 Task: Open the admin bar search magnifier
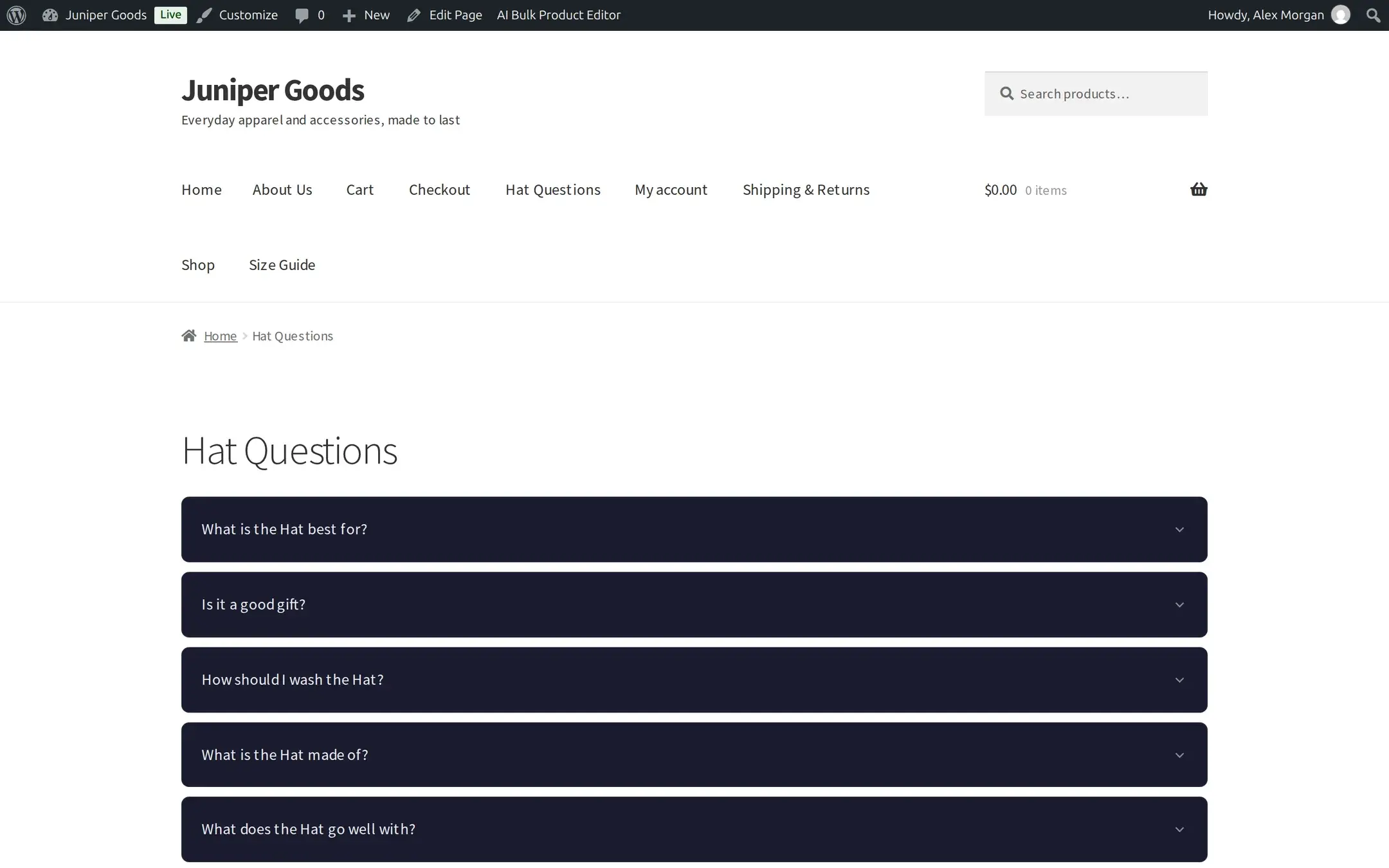coord(1374,15)
